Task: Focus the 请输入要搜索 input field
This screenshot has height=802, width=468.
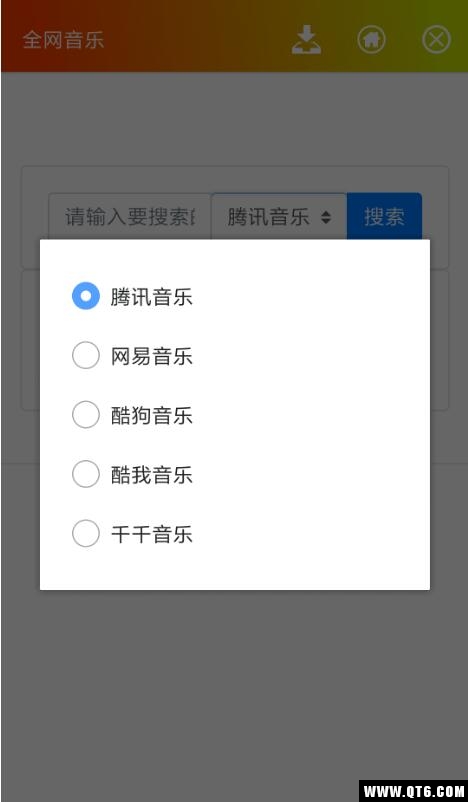Action: (130, 217)
